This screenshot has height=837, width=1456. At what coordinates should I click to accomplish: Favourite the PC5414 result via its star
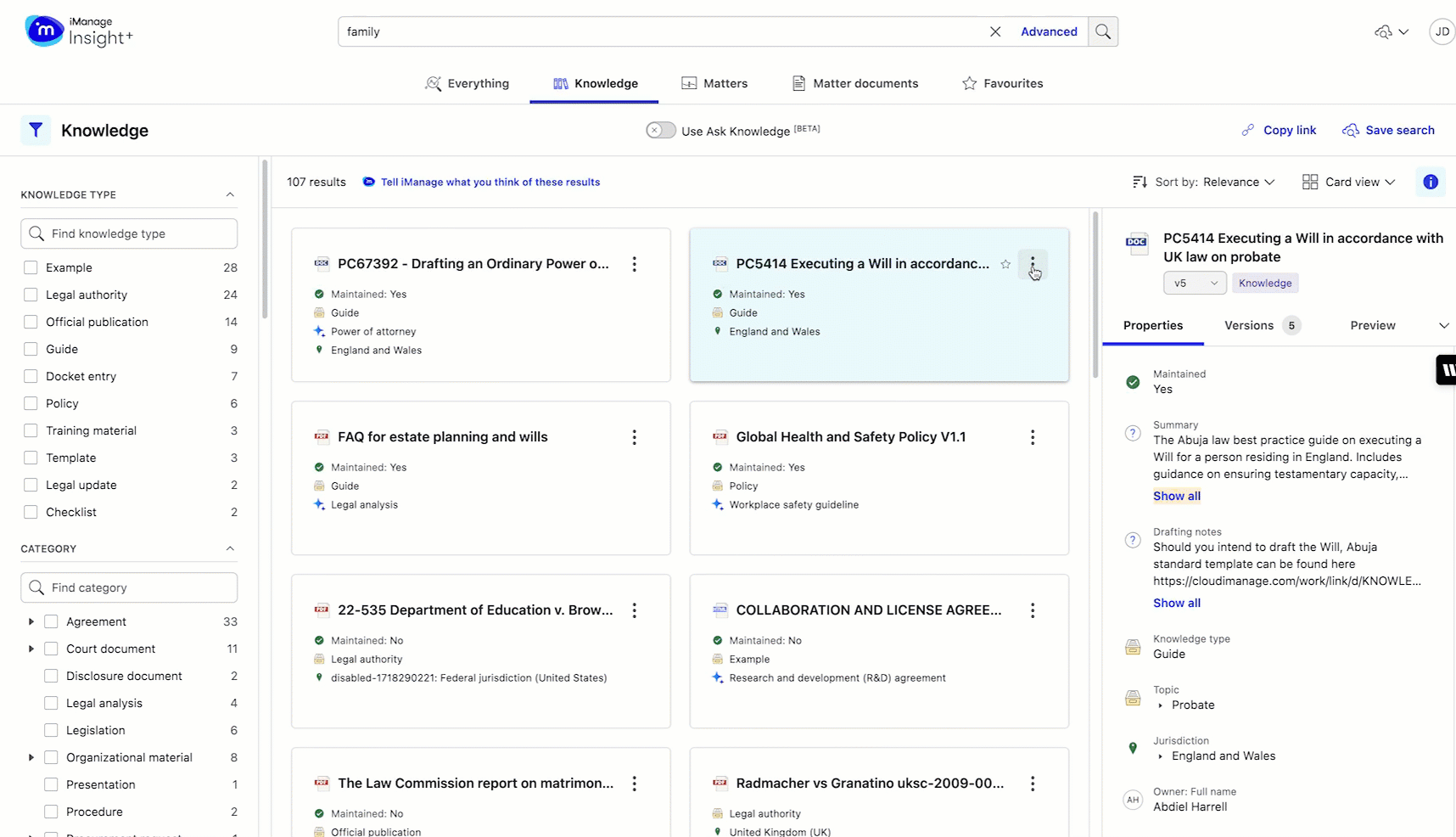click(x=1005, y=264)
